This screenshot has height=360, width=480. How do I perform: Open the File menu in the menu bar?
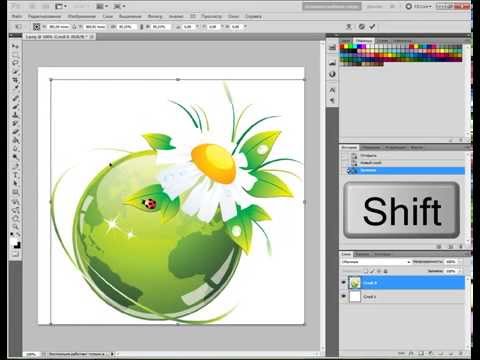(x=17, y=16)
